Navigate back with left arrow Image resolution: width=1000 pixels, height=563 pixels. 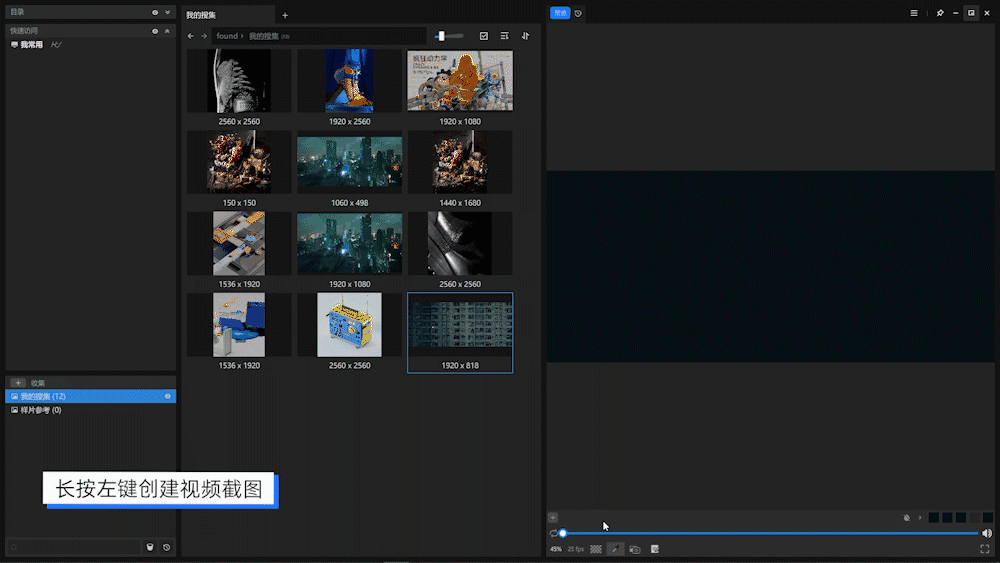click(x=191, y=36)
